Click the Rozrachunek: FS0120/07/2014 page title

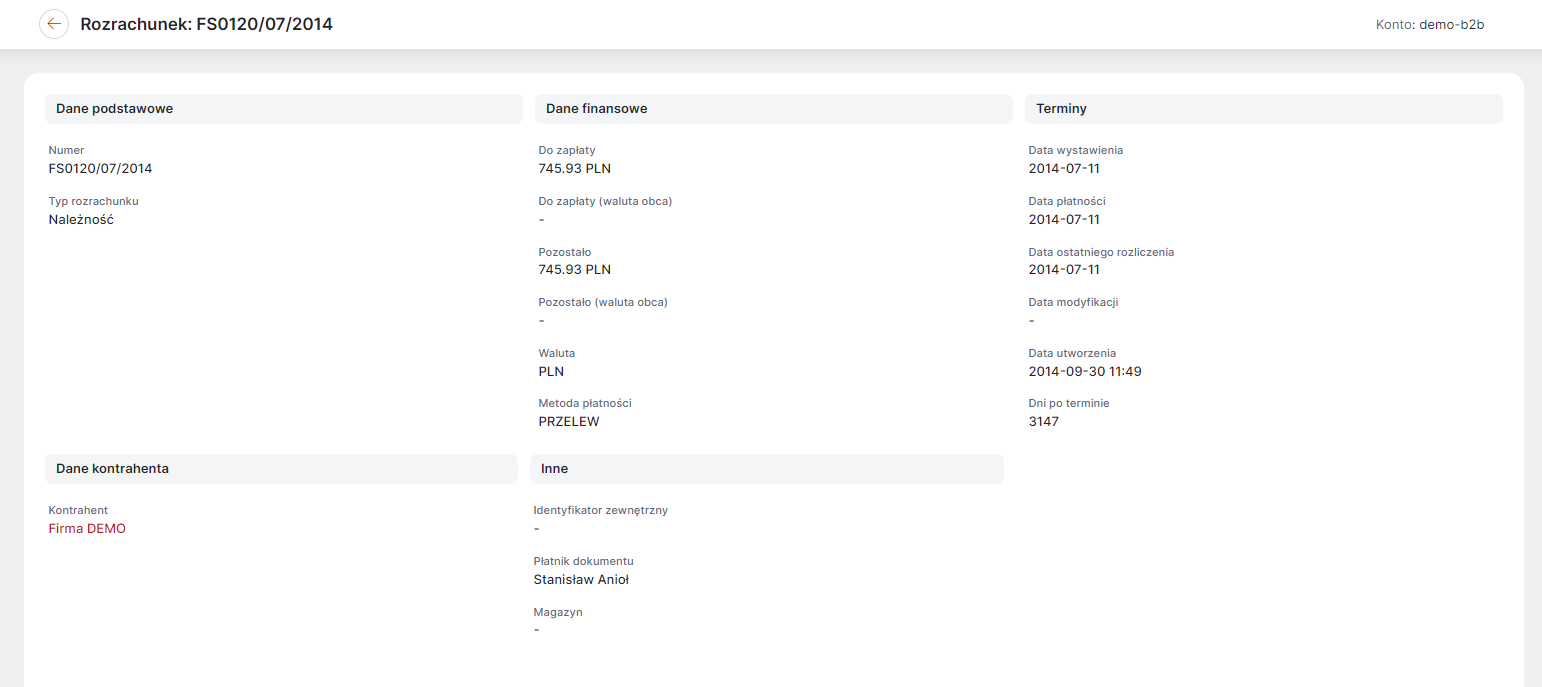point(207,24)
